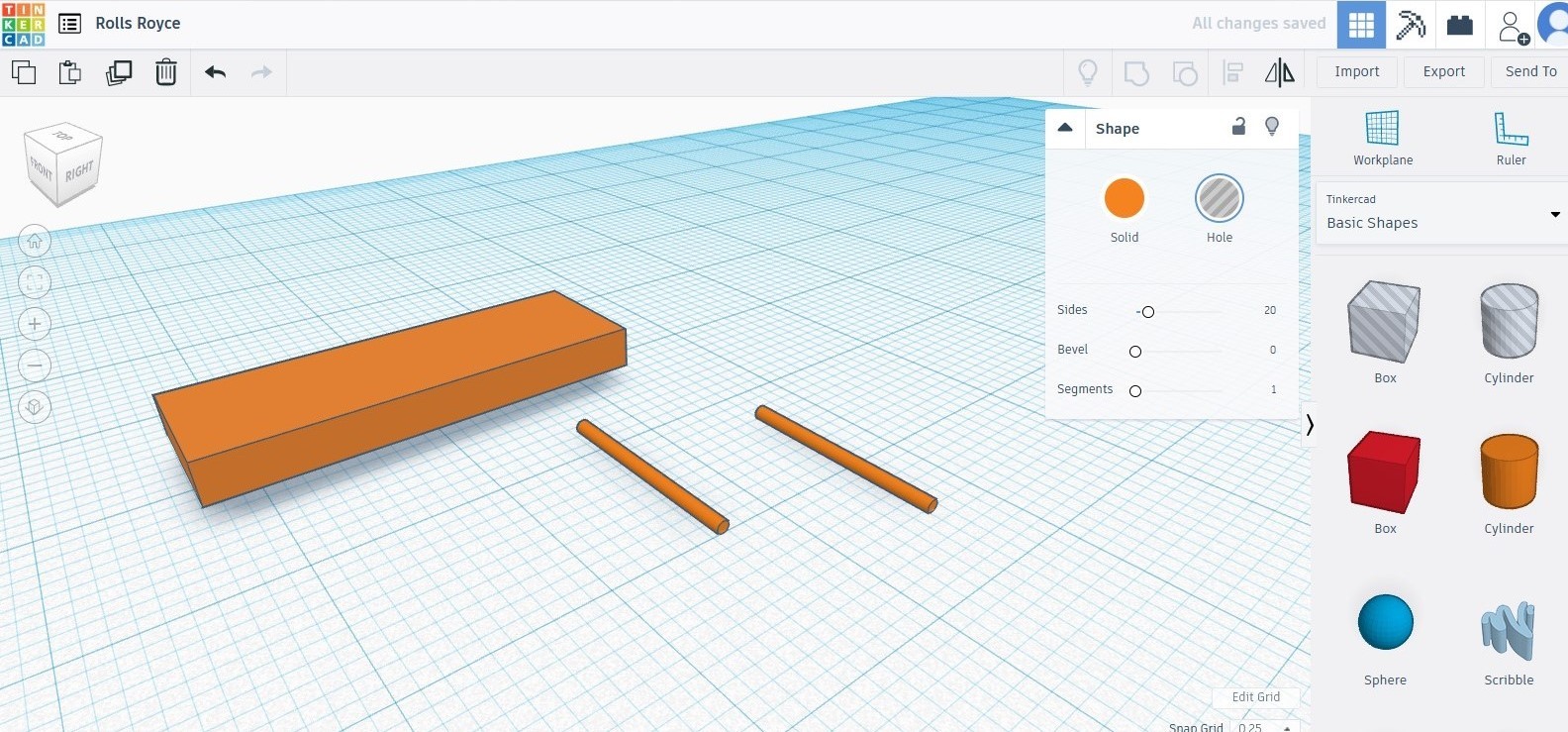Open the Basic Shapes category dropdown

point(1442,214)
